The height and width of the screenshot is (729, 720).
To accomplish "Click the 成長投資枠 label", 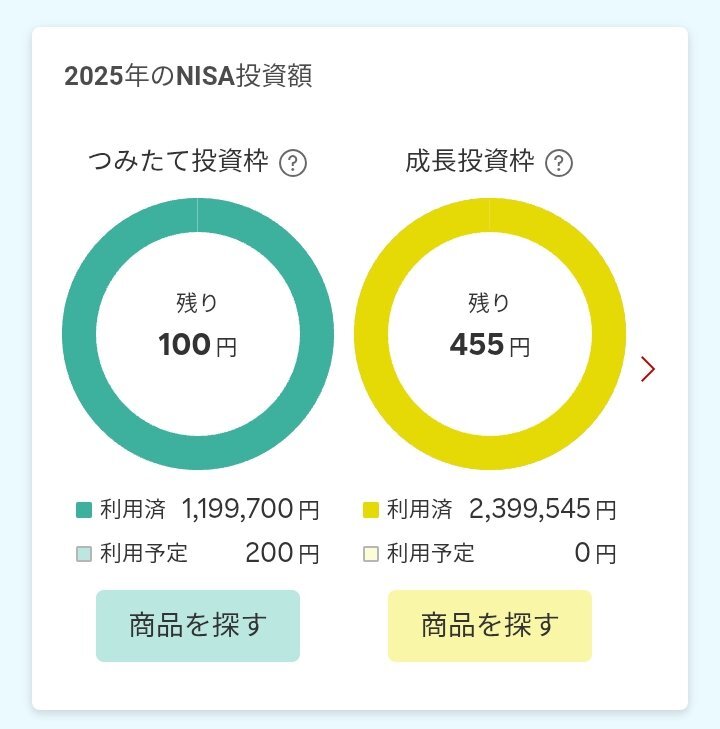I will tap(470, 162).
